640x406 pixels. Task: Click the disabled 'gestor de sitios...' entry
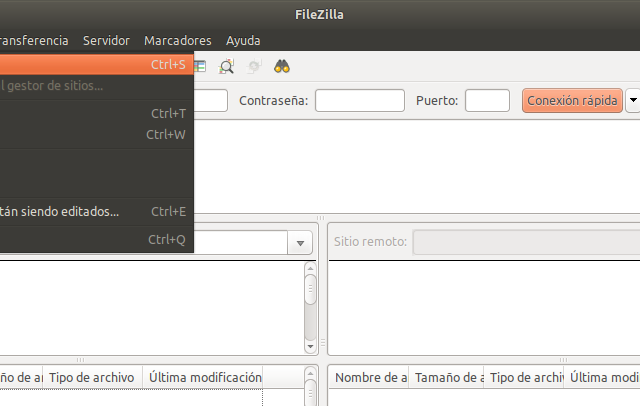pos(96,86)
